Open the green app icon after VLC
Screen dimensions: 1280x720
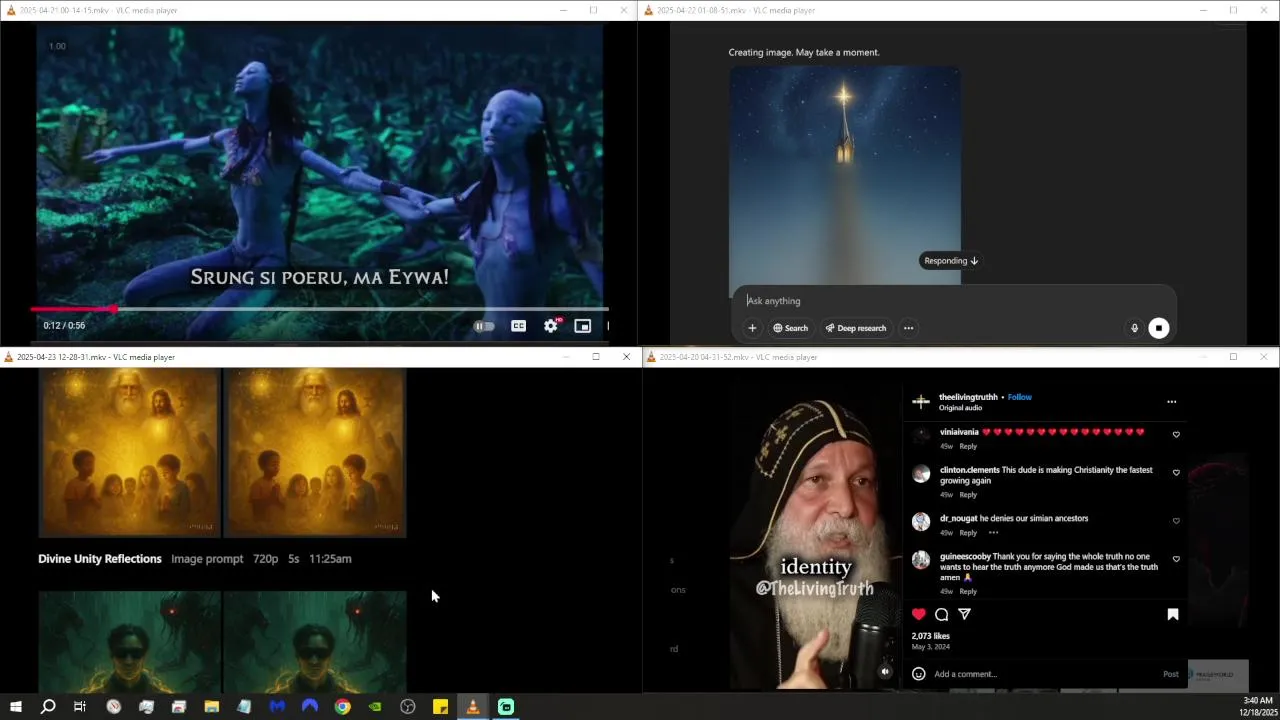(506, 707)
